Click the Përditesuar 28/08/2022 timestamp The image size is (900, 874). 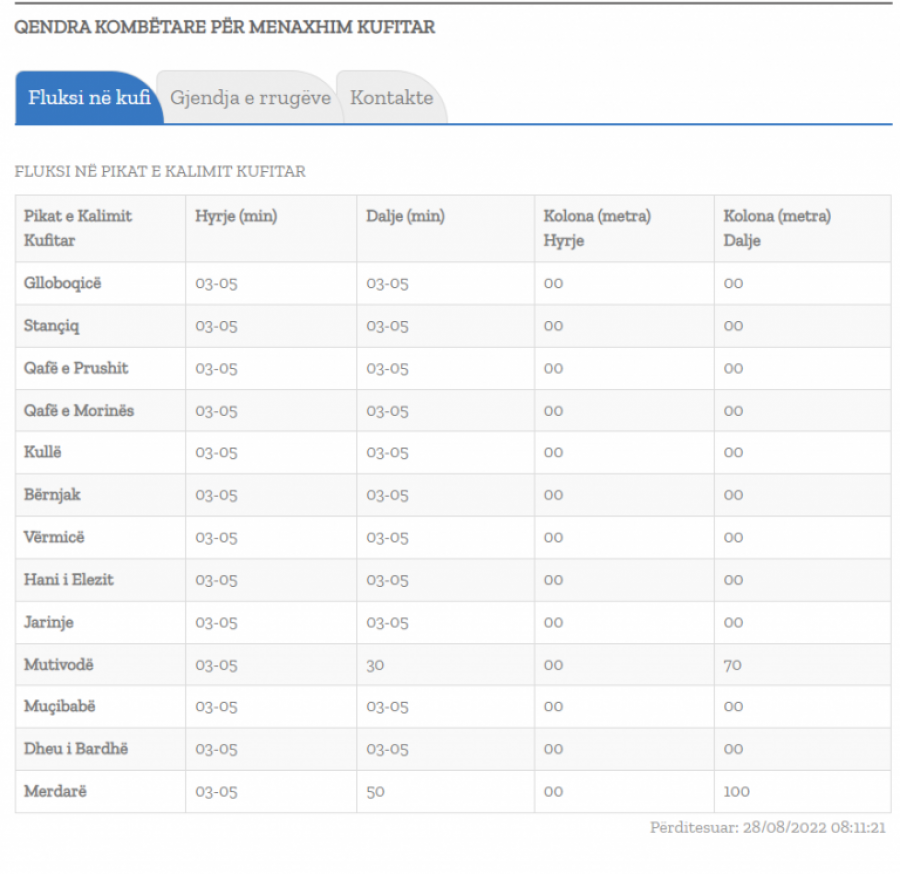(x=767, y=828)
